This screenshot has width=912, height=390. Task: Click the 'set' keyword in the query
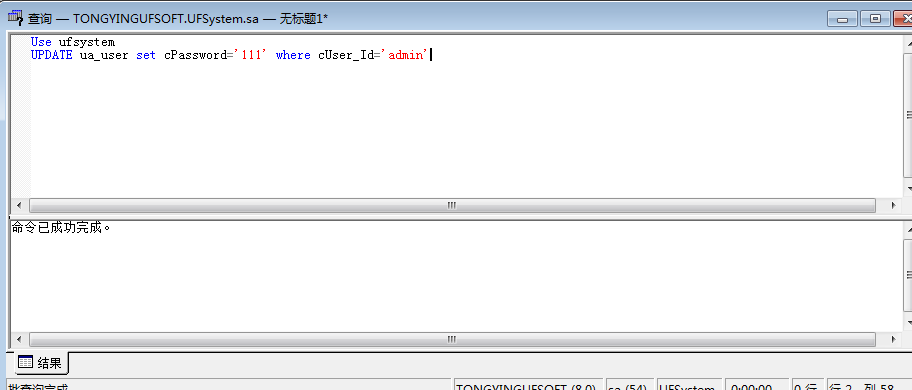pos(146,55)
